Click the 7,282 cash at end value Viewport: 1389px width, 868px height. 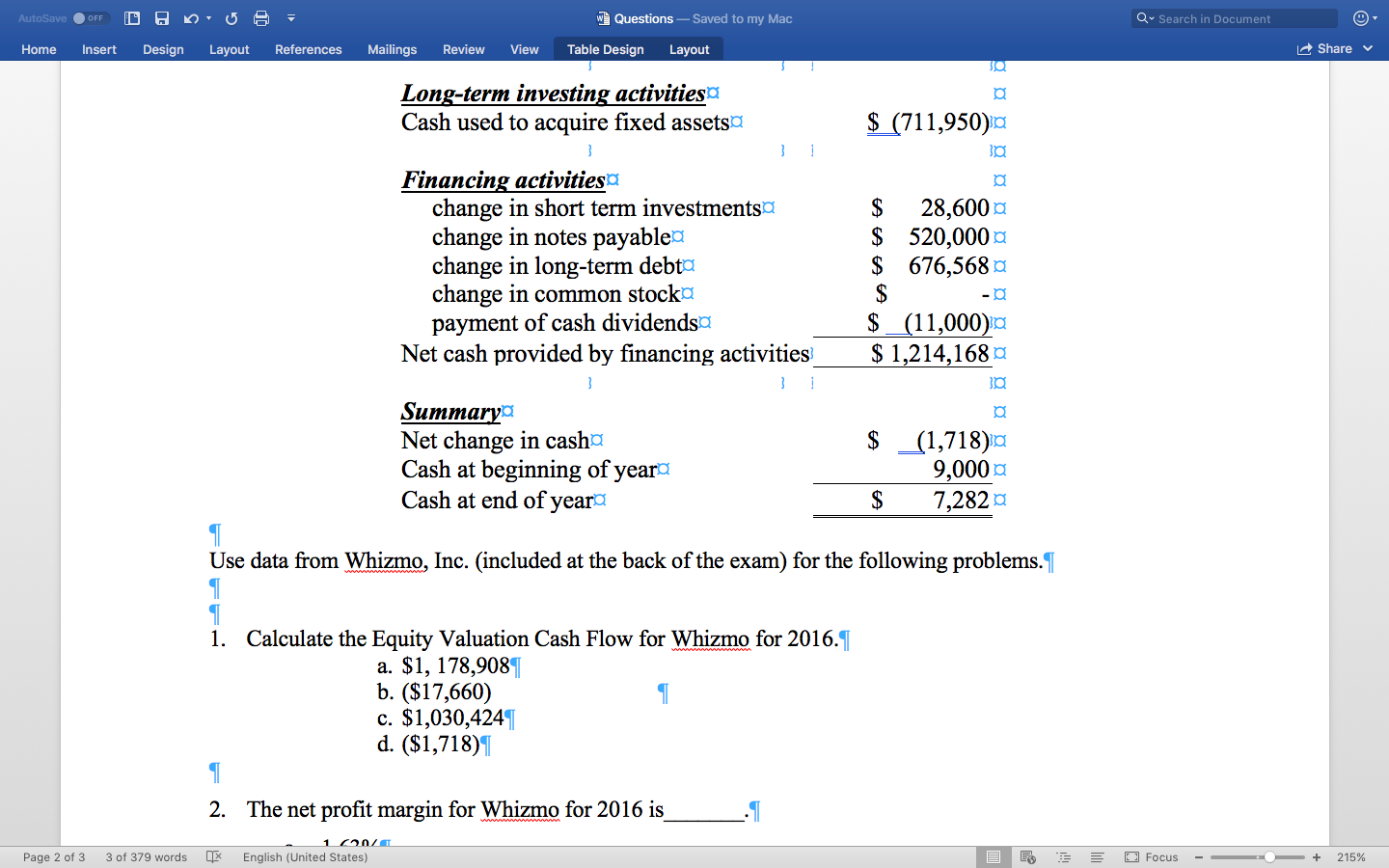(961, 501)
